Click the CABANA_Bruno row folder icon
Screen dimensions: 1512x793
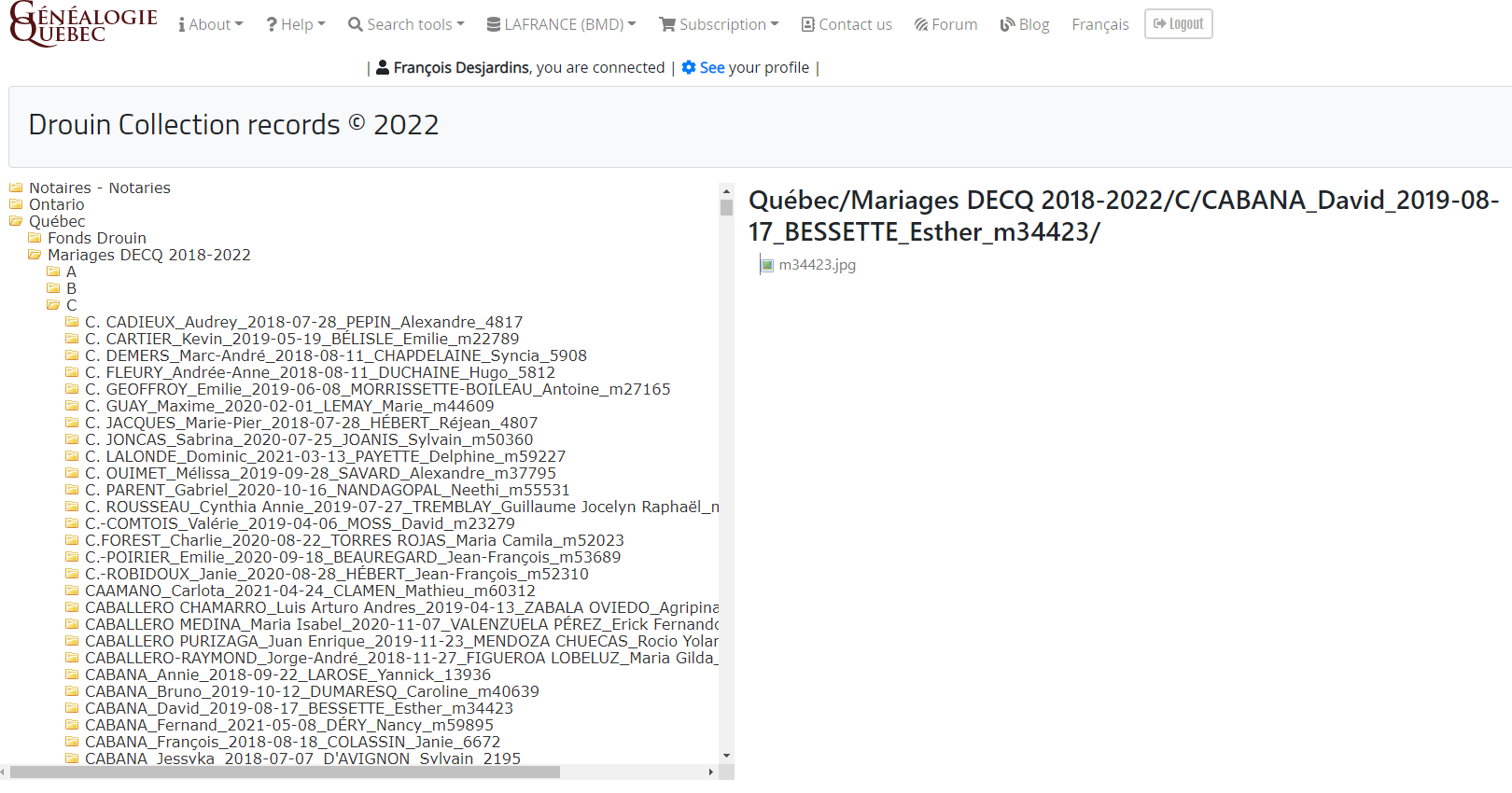click(x=72, y=691)
